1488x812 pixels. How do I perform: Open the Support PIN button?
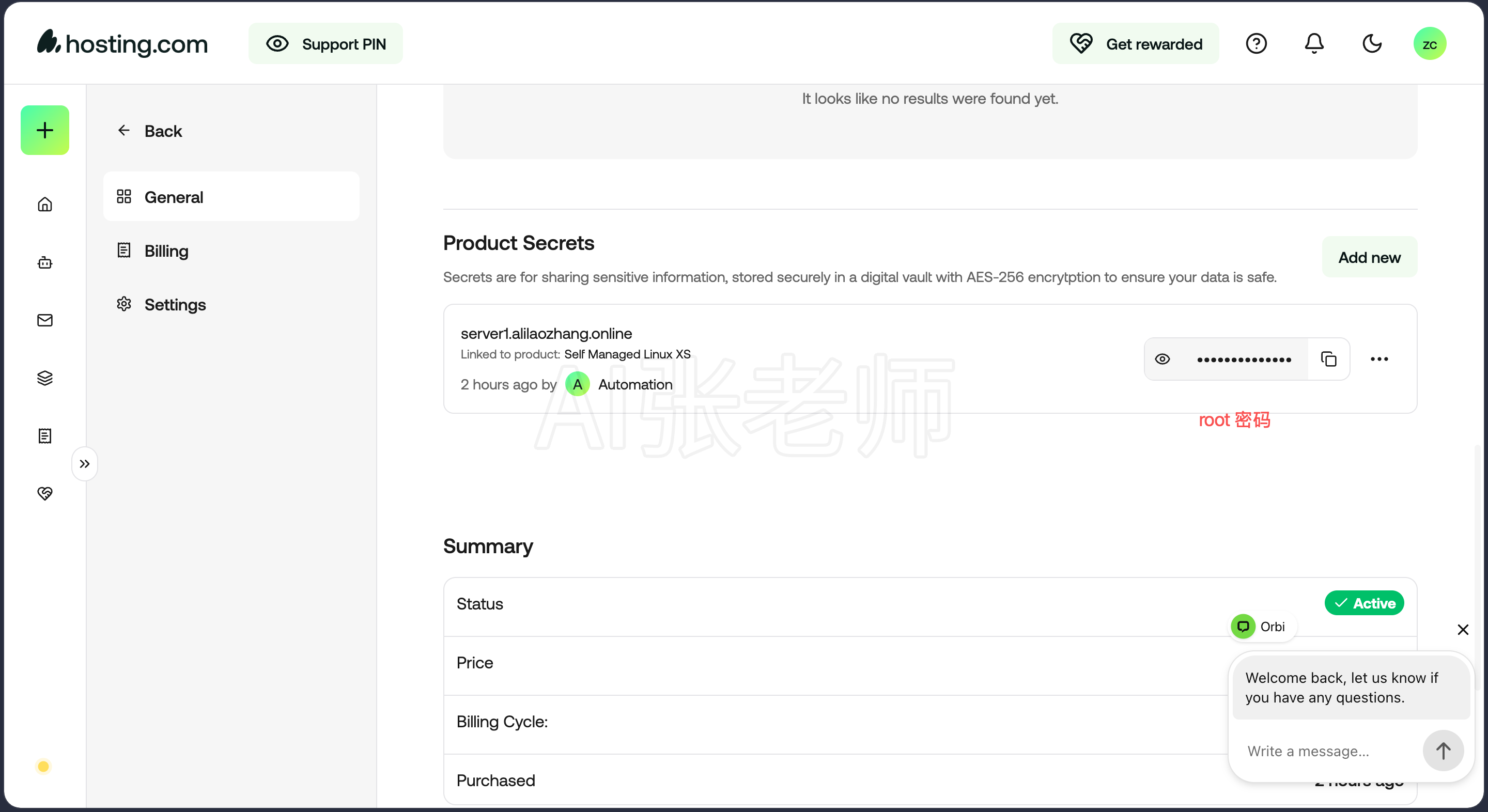point(326,44)
